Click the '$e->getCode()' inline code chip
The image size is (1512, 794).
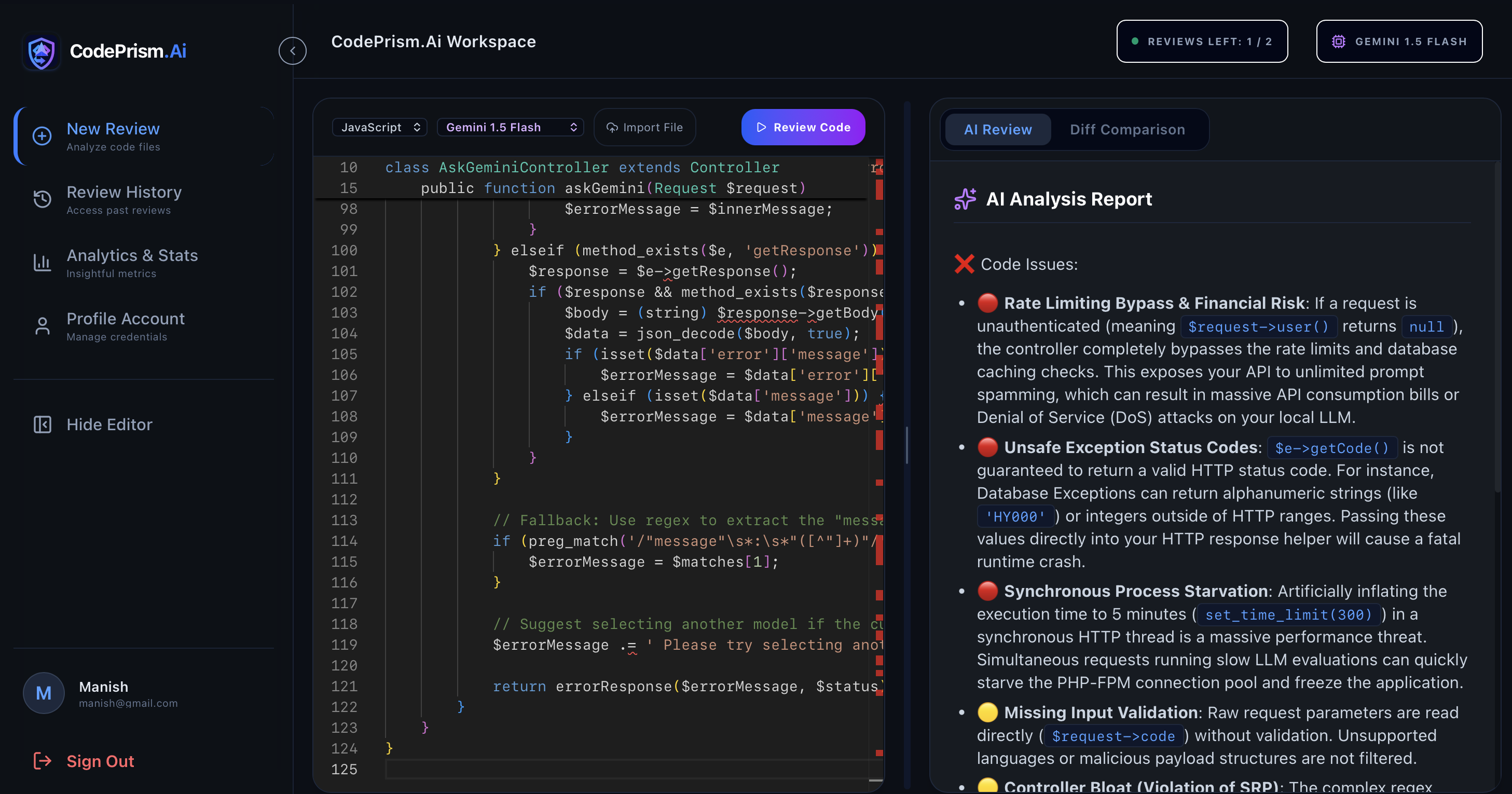(x=1332, y=448)
